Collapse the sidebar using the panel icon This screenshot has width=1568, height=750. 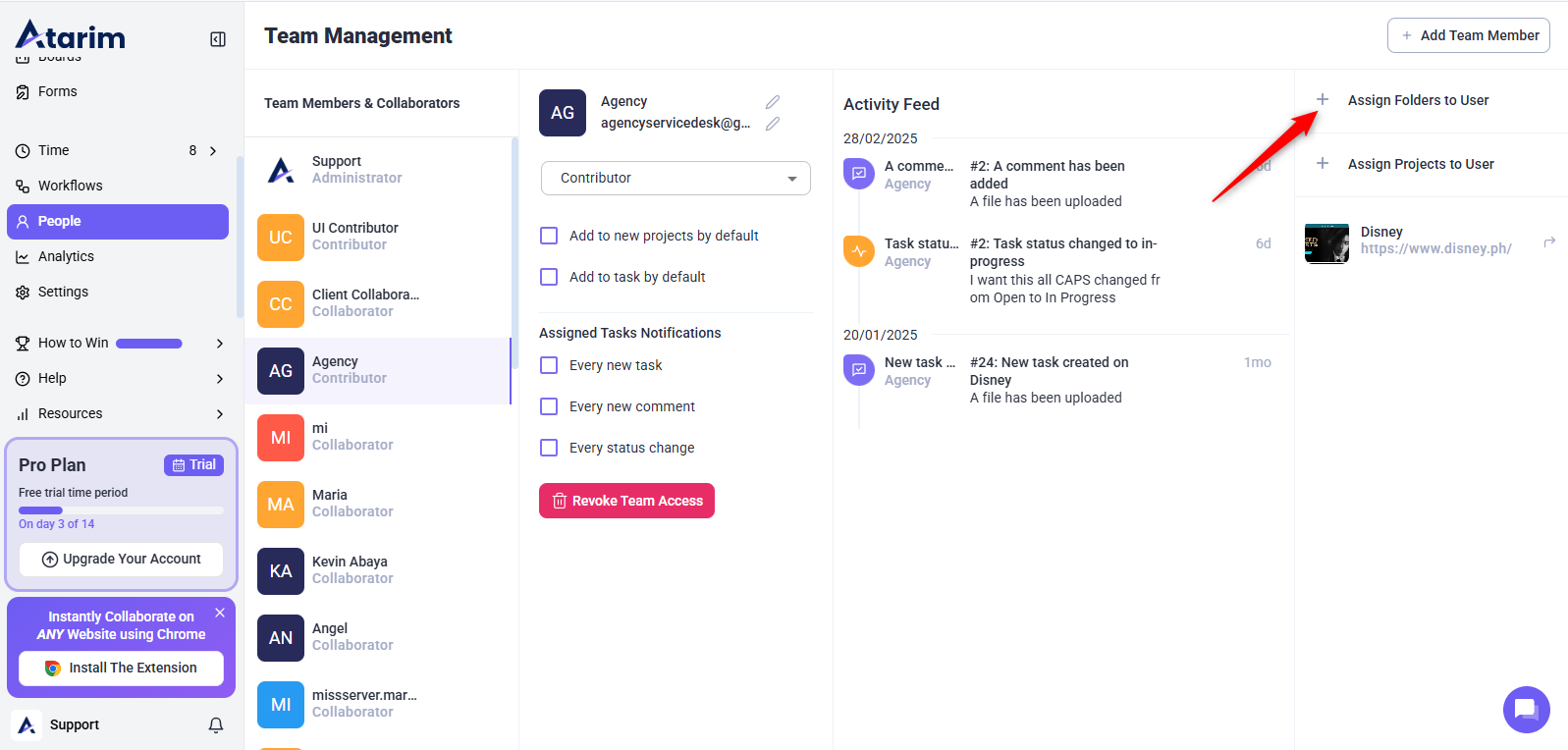click(x=218, y=39)
